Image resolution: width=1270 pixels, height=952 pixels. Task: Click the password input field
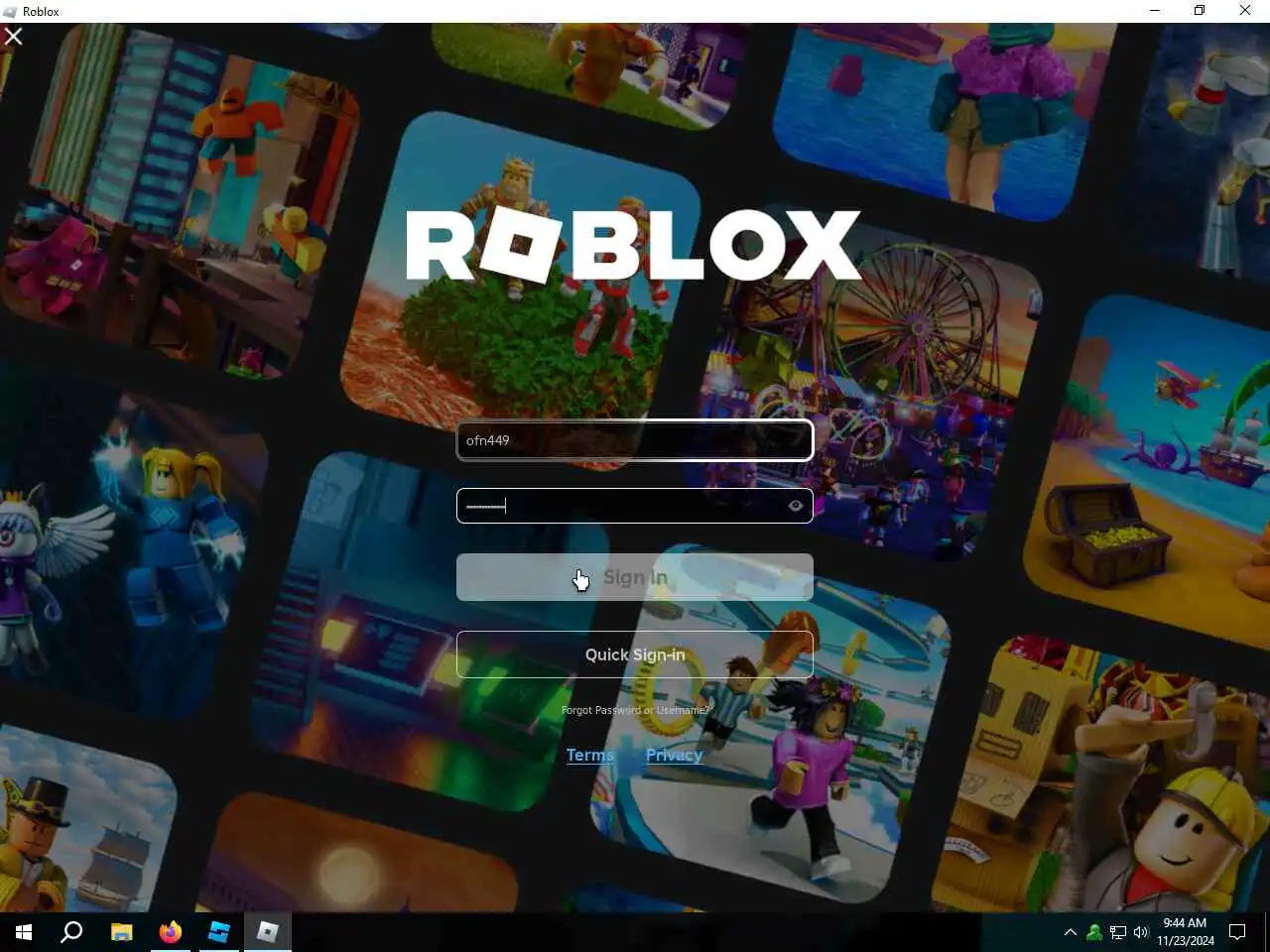(635, 506)
